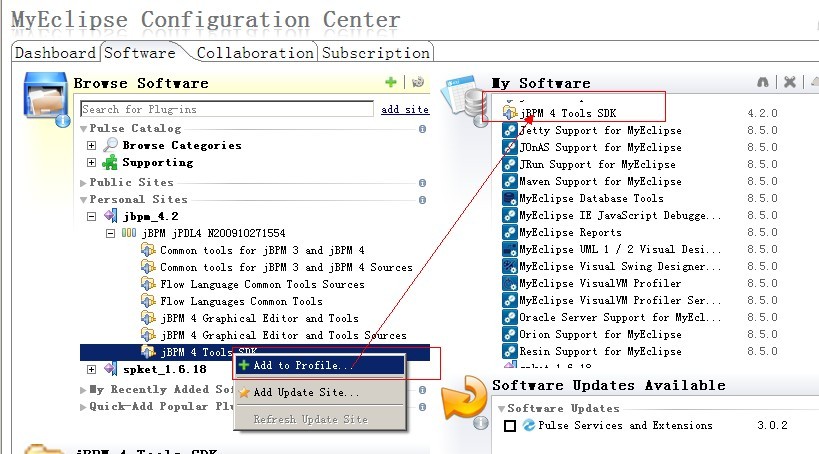
Task: Select MyEclipse Reports entry
Action: [x=570, y=232]
